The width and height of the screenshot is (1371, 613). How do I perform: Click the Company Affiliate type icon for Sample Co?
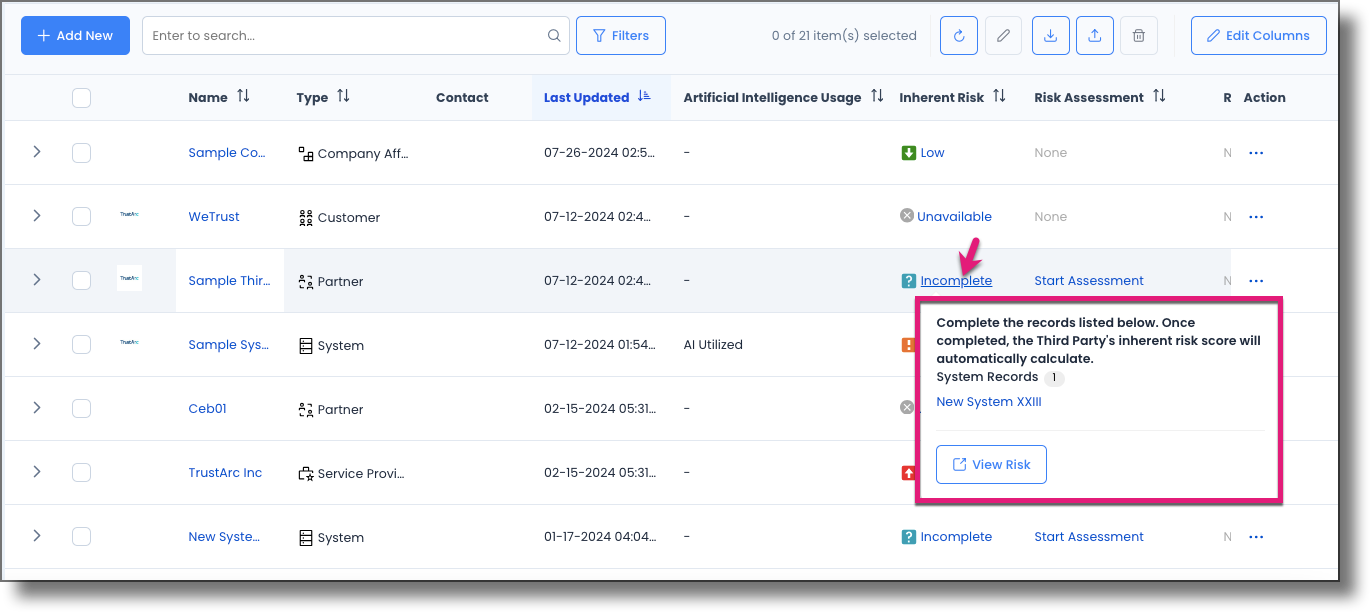coord(303,153)
